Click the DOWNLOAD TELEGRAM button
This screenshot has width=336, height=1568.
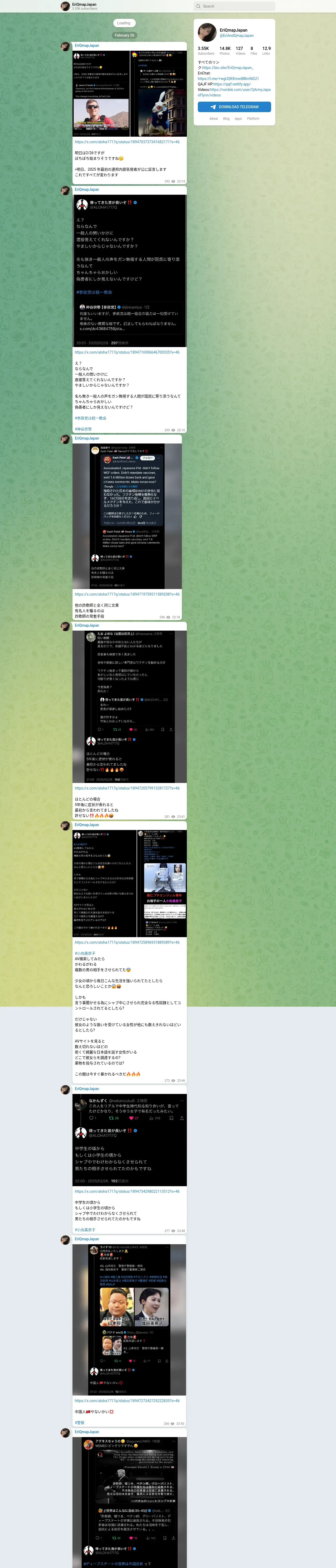tap(234, 107)
